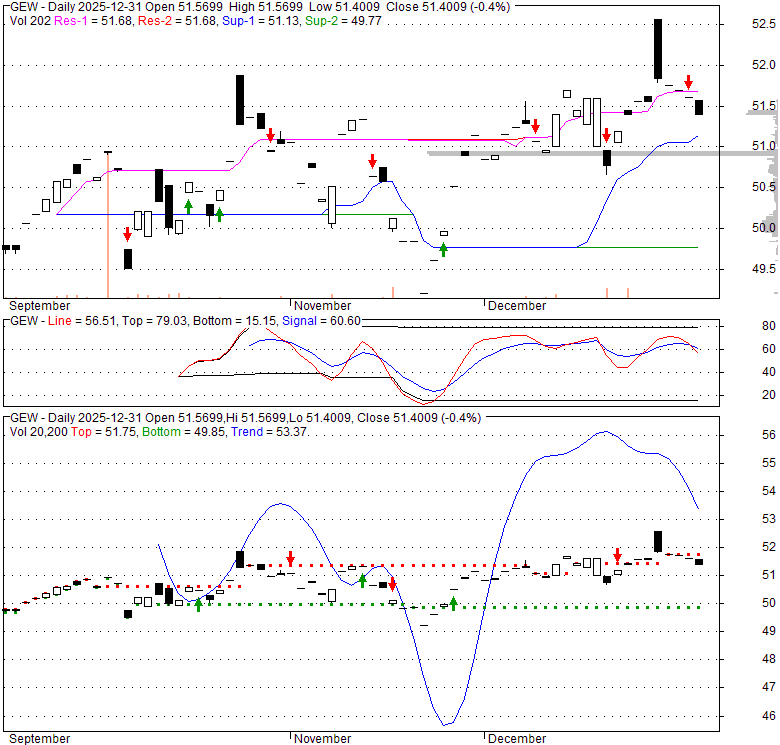Click the rightmost red arrow in bottom chart
Image resolution: width=780 pixels, height=745 pixels.
(x=617, y=555)
